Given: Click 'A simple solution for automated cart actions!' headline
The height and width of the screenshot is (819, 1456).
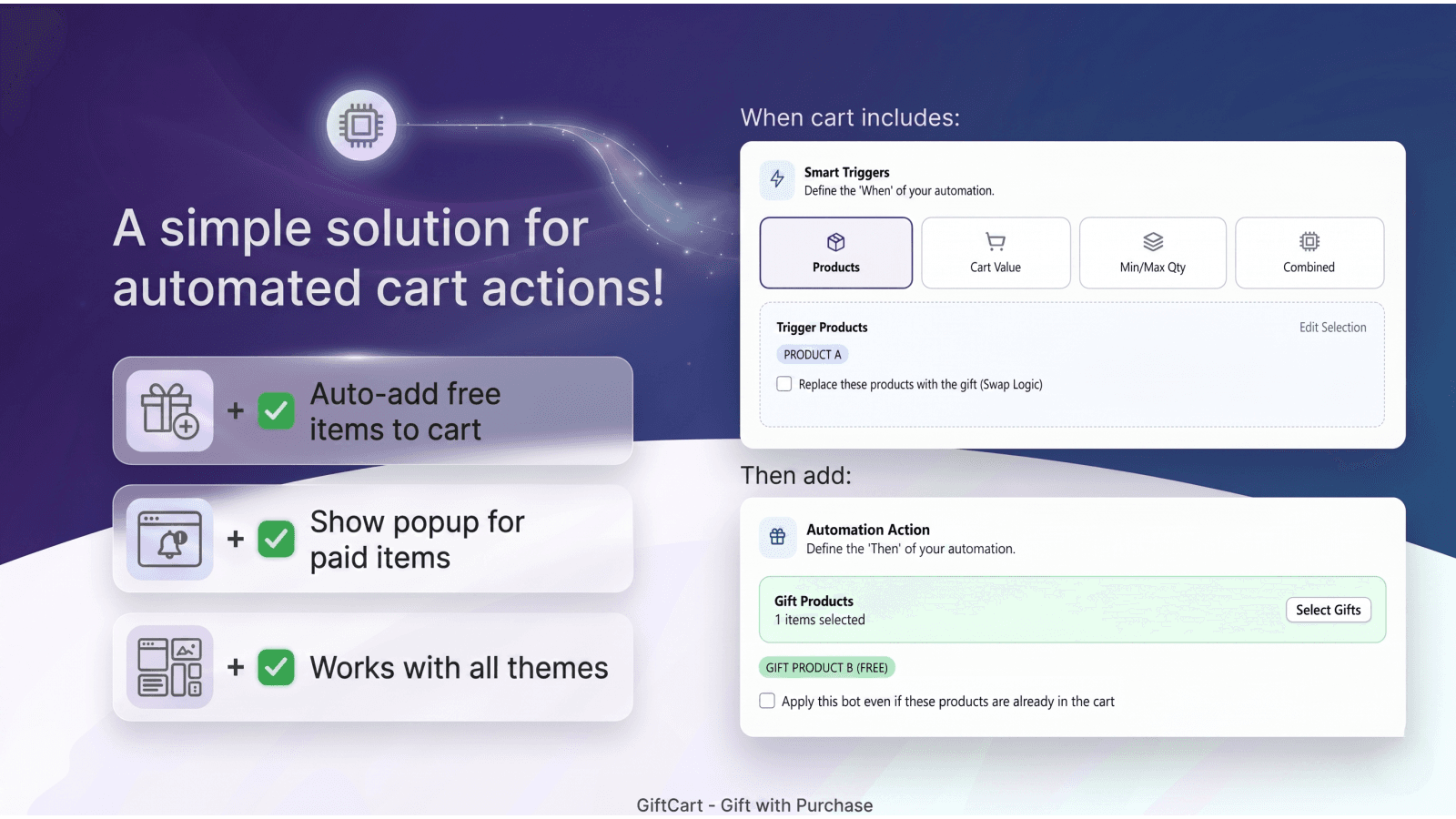Looking at the screenshot, I should (x=389, y=258).
